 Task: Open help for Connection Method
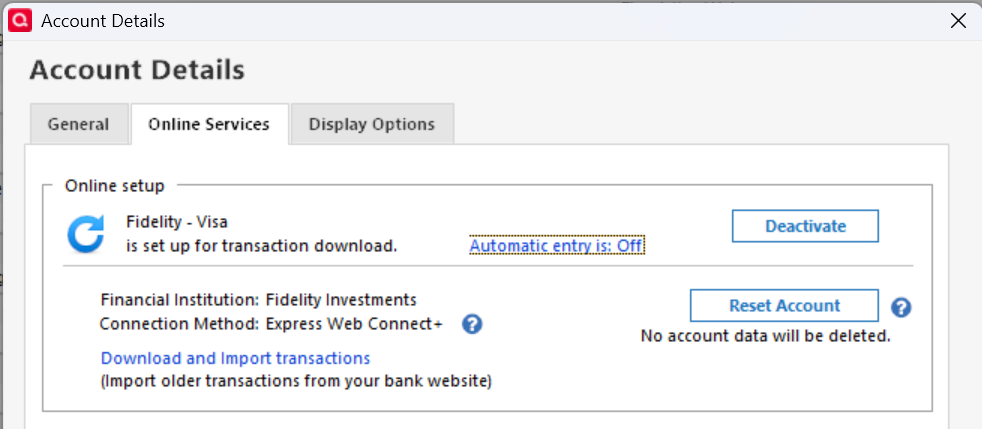click(473, 324)
